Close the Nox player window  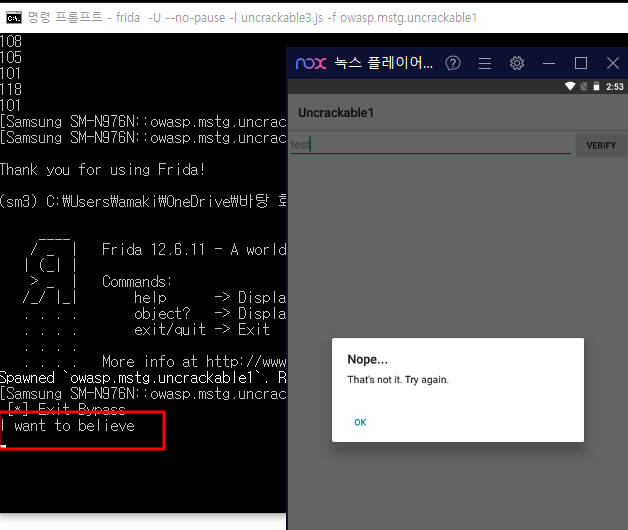point(613,63)
